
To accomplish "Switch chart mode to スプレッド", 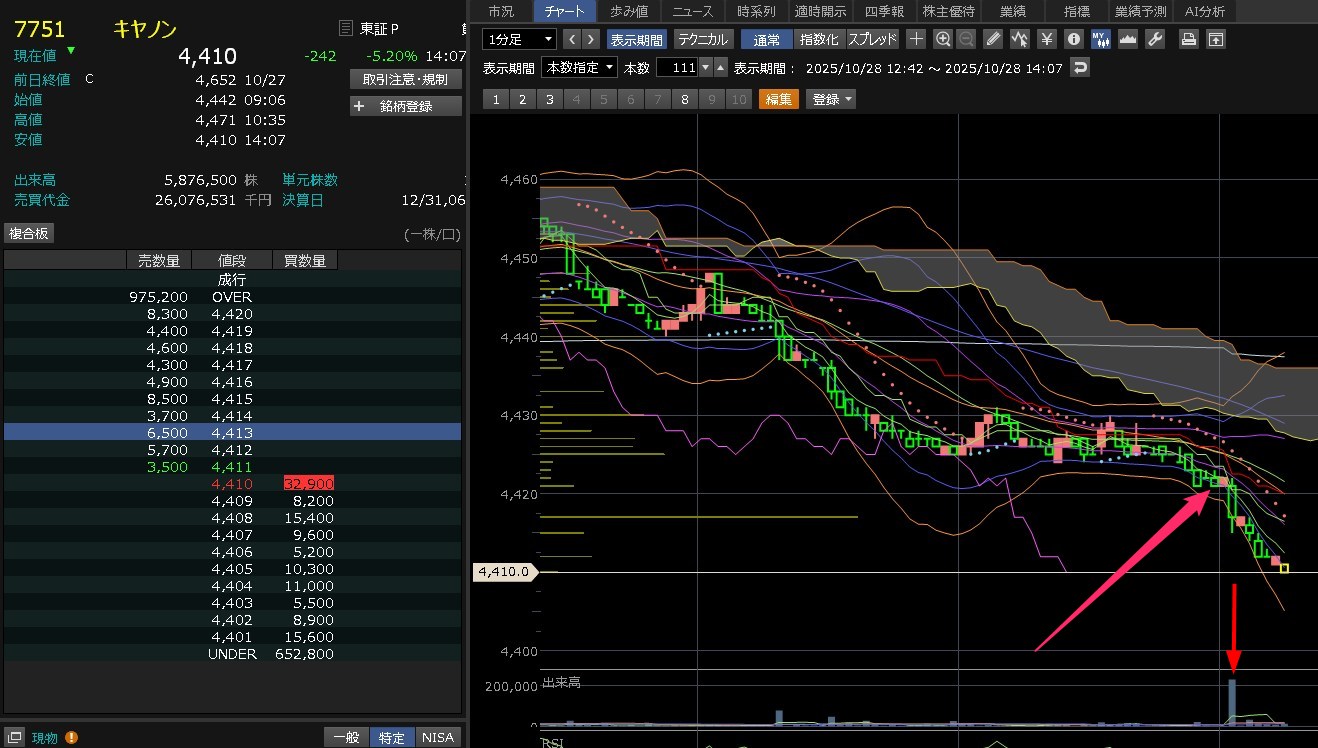I will click(873, 39).
